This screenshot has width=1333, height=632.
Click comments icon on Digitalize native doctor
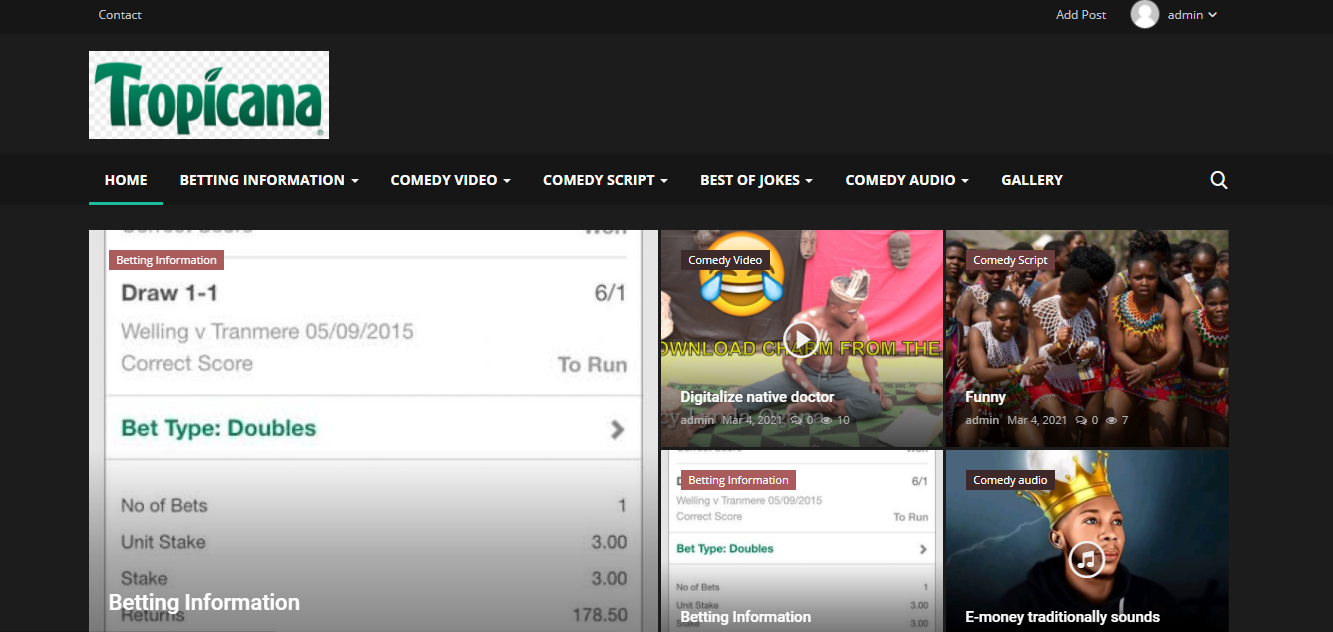click(795, 420)
